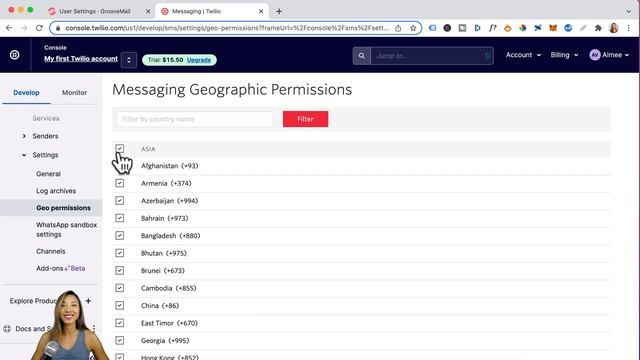Toggle the Bahrain (+973) checkbox
Screen dimensions: 640x360
pyautogui.click(x=120, y=218)
